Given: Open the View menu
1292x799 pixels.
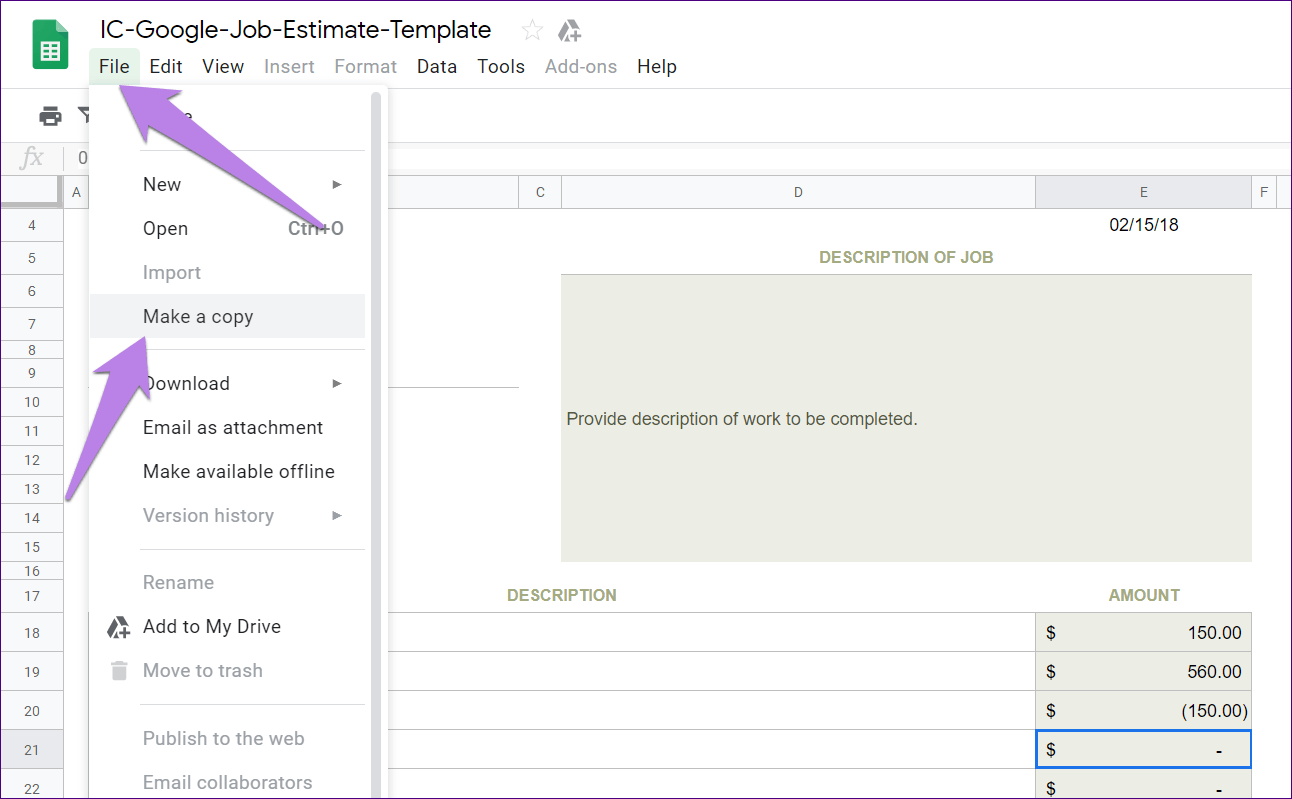Looking at the screenshot, I should click(x=223, y=67).
